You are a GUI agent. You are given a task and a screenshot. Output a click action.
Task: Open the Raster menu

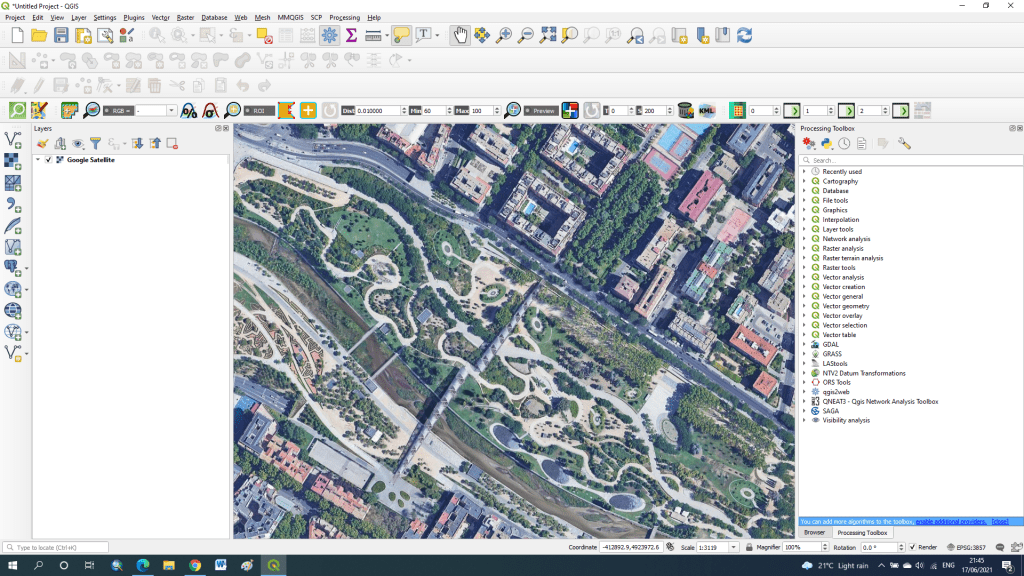186,17
